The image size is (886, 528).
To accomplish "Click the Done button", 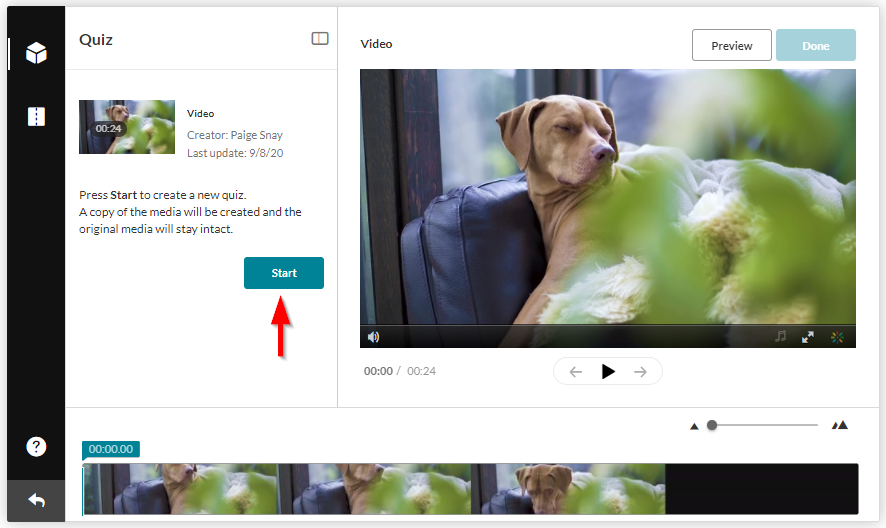I will coord(815,45).
